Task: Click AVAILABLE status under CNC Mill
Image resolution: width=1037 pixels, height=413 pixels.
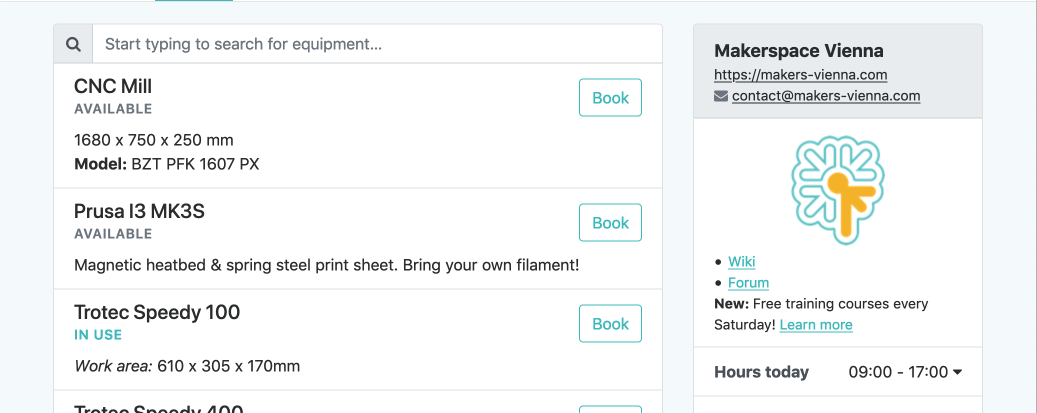Action: point(113,109)
